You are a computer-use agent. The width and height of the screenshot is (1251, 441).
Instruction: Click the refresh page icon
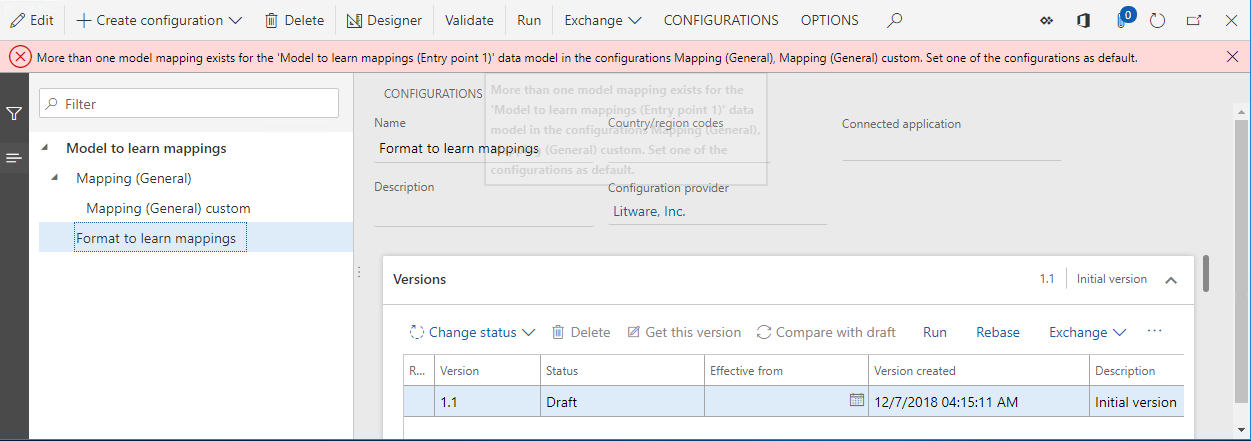(1158, 20)
